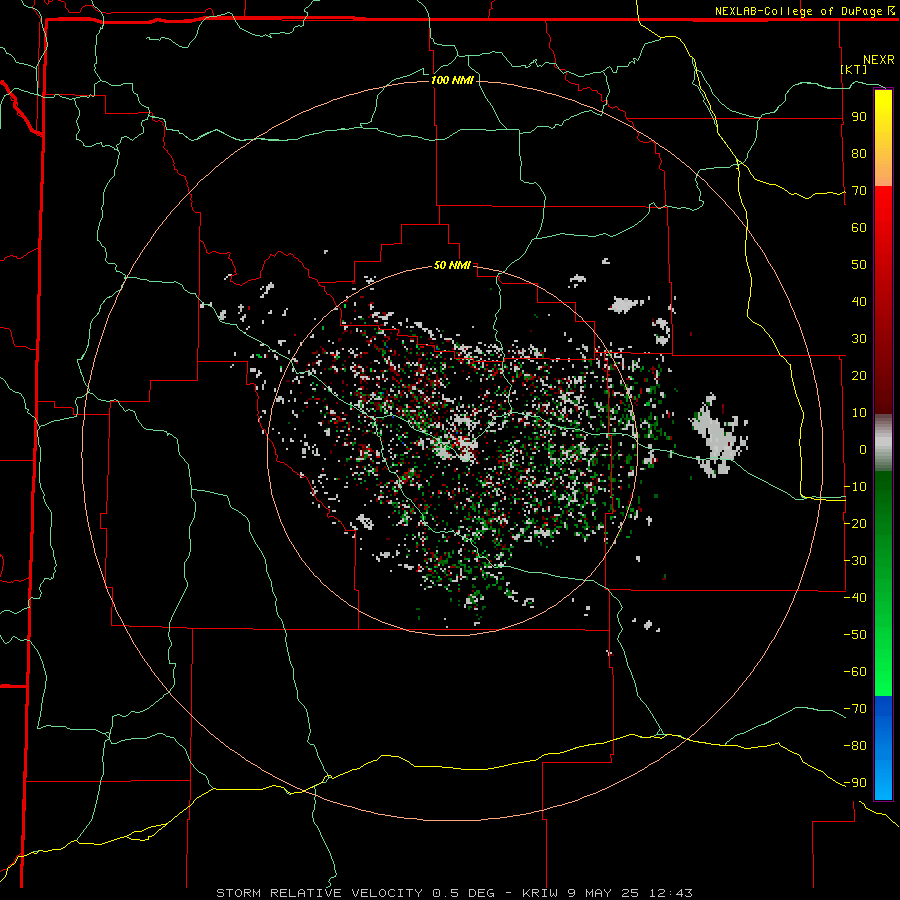Viewport: 900px width, 900px height.
Task: Click the Storm Relative Velocity caption at bottom
Action: coord(454,893)
